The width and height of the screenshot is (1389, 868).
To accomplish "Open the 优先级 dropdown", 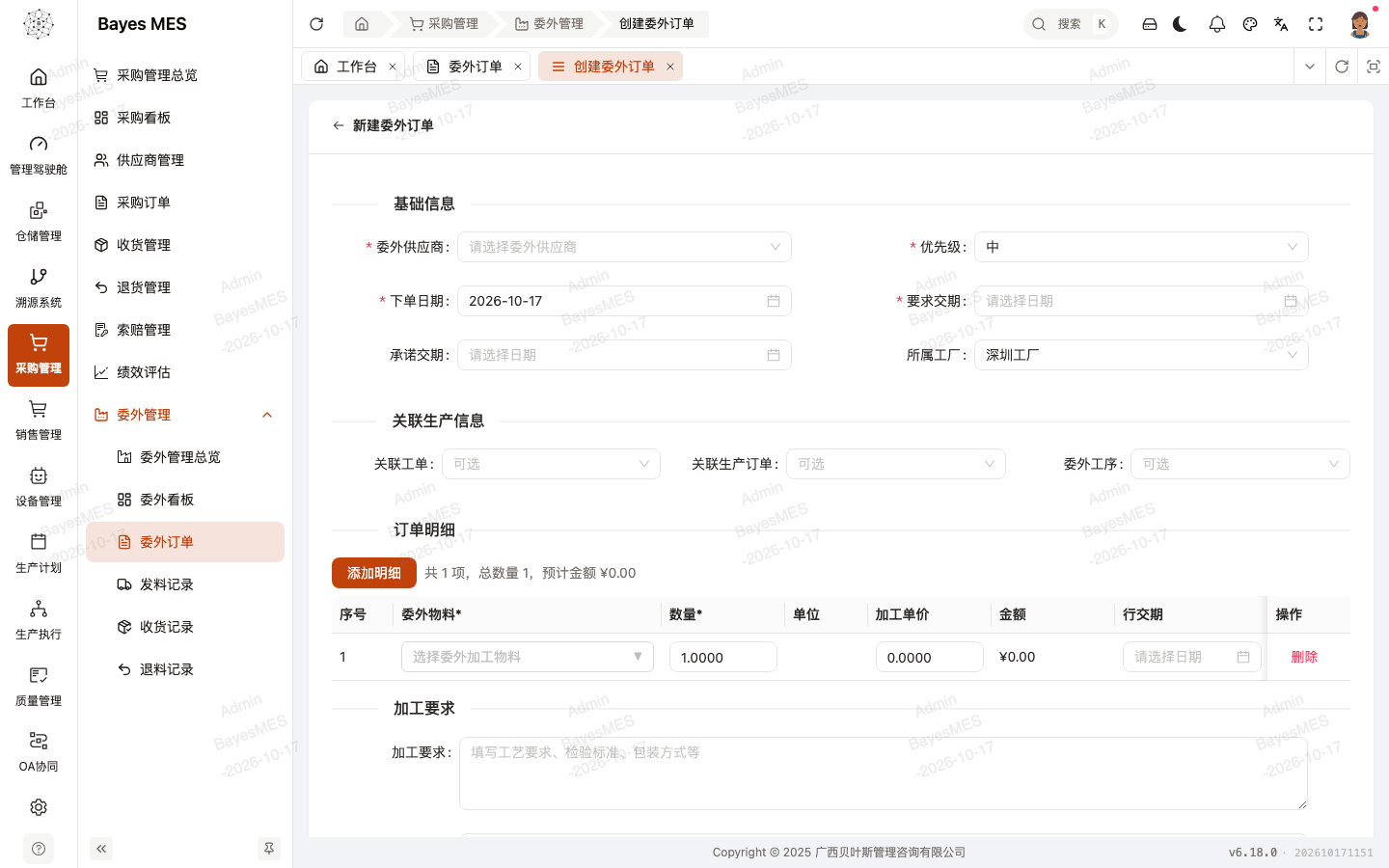I will pyautogui.click(x=1141, y=247).
